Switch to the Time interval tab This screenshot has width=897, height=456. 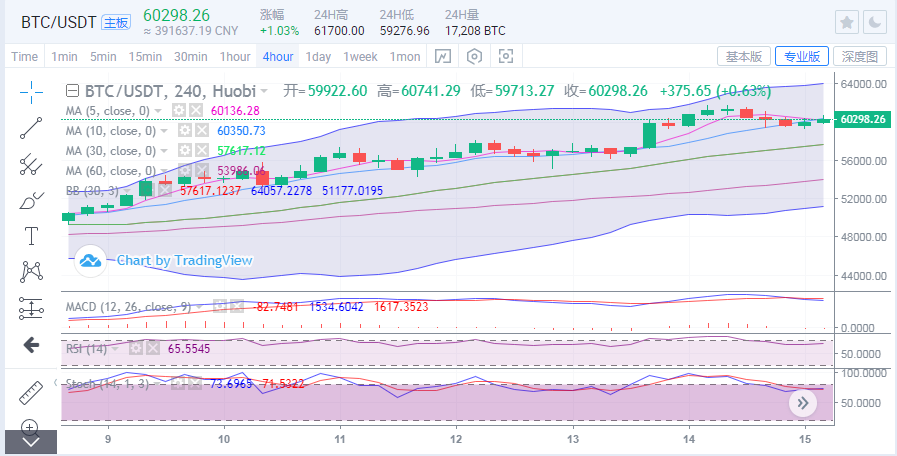(x=25, y=57)
